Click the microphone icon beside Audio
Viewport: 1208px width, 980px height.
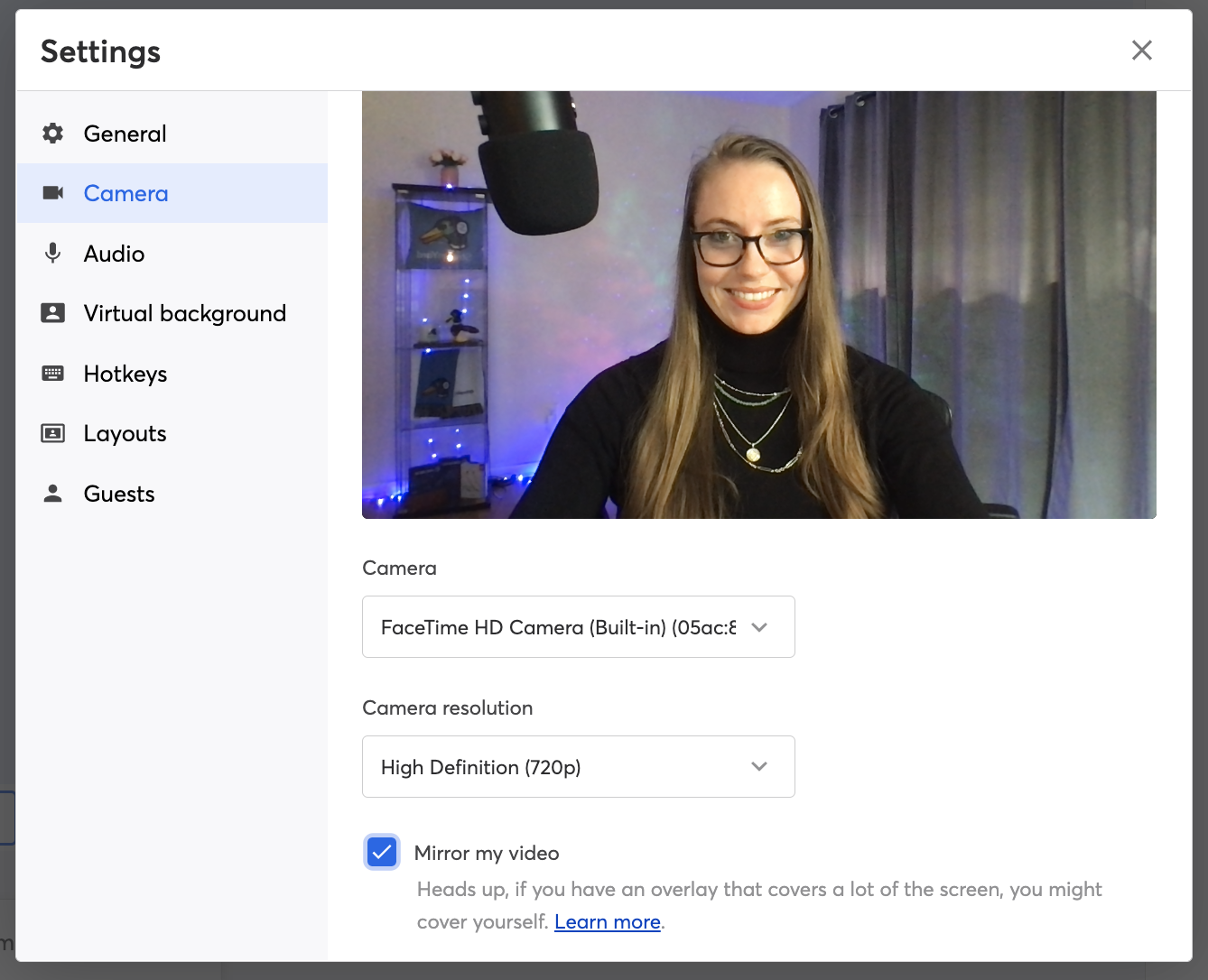[x=52, y=253]
